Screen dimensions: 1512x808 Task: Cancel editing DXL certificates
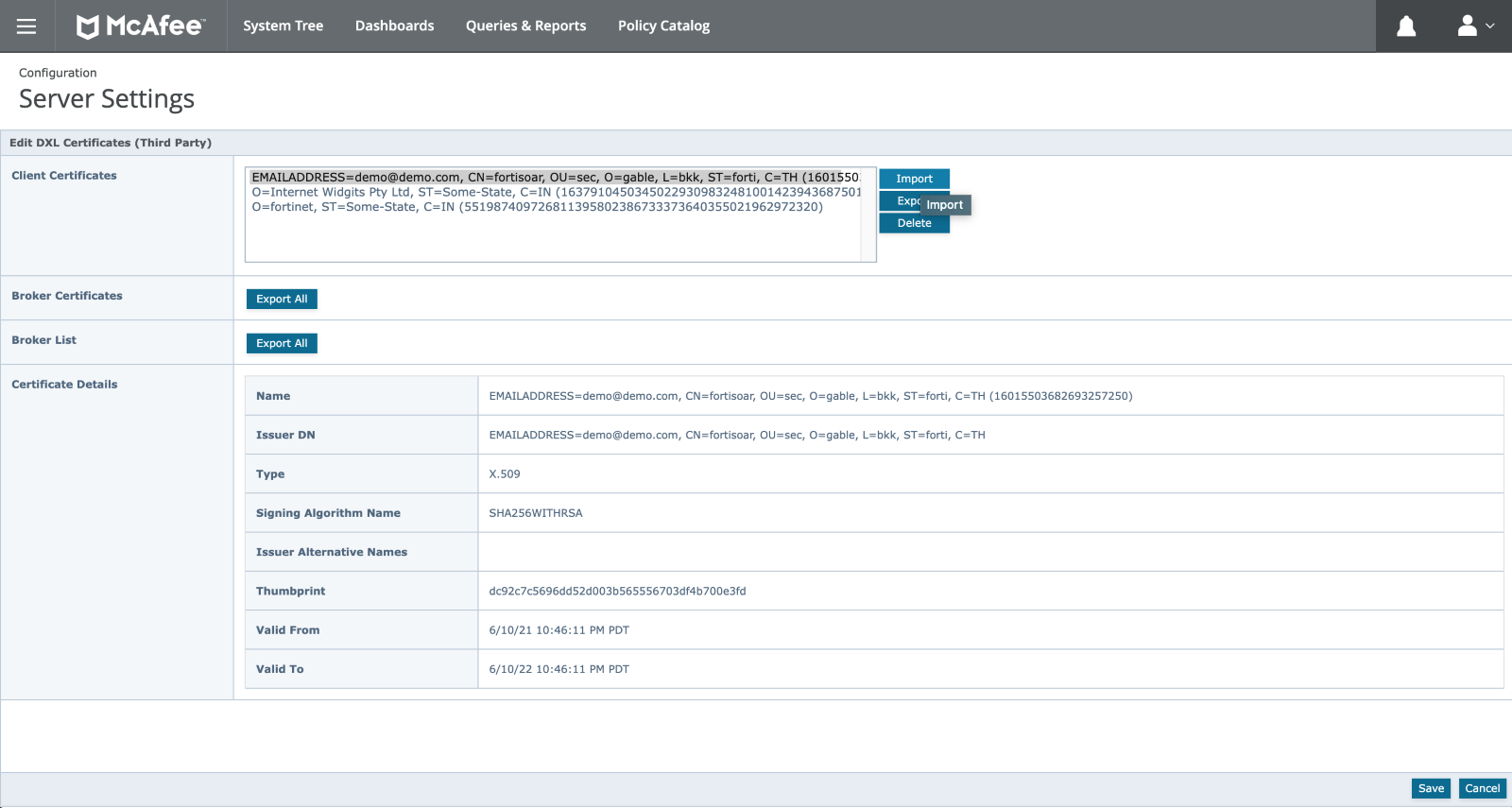(x=1482, y=788)
